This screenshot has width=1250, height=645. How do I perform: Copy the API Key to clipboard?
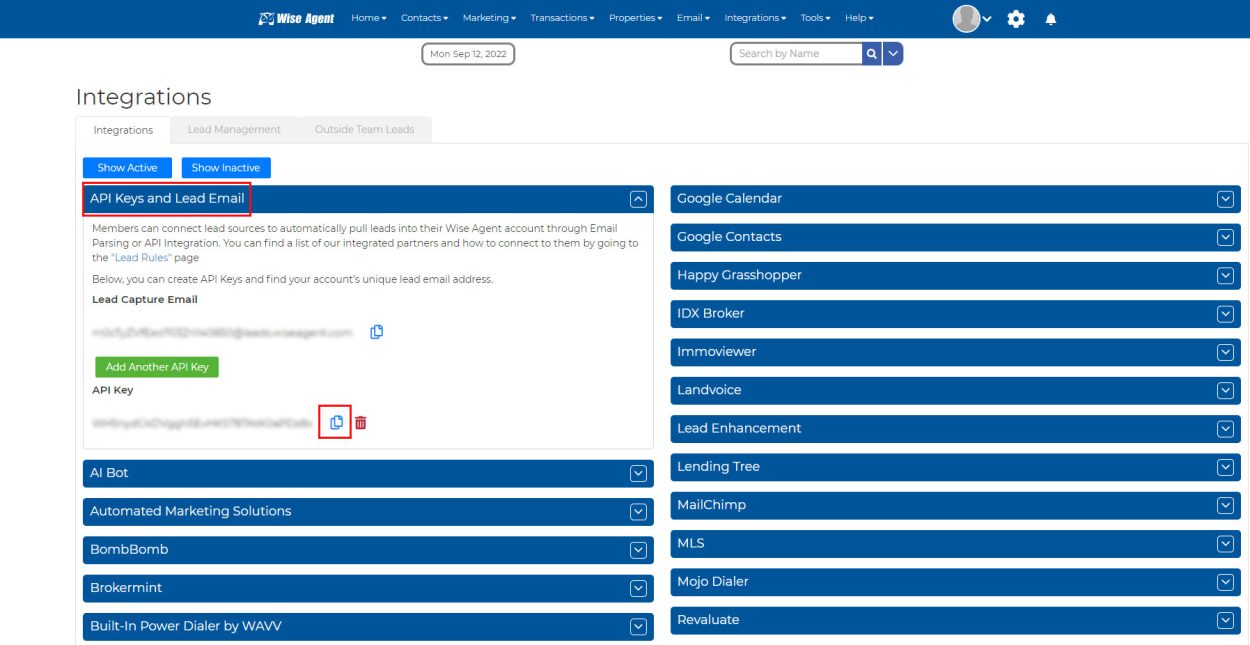click(x=336, y=422)
